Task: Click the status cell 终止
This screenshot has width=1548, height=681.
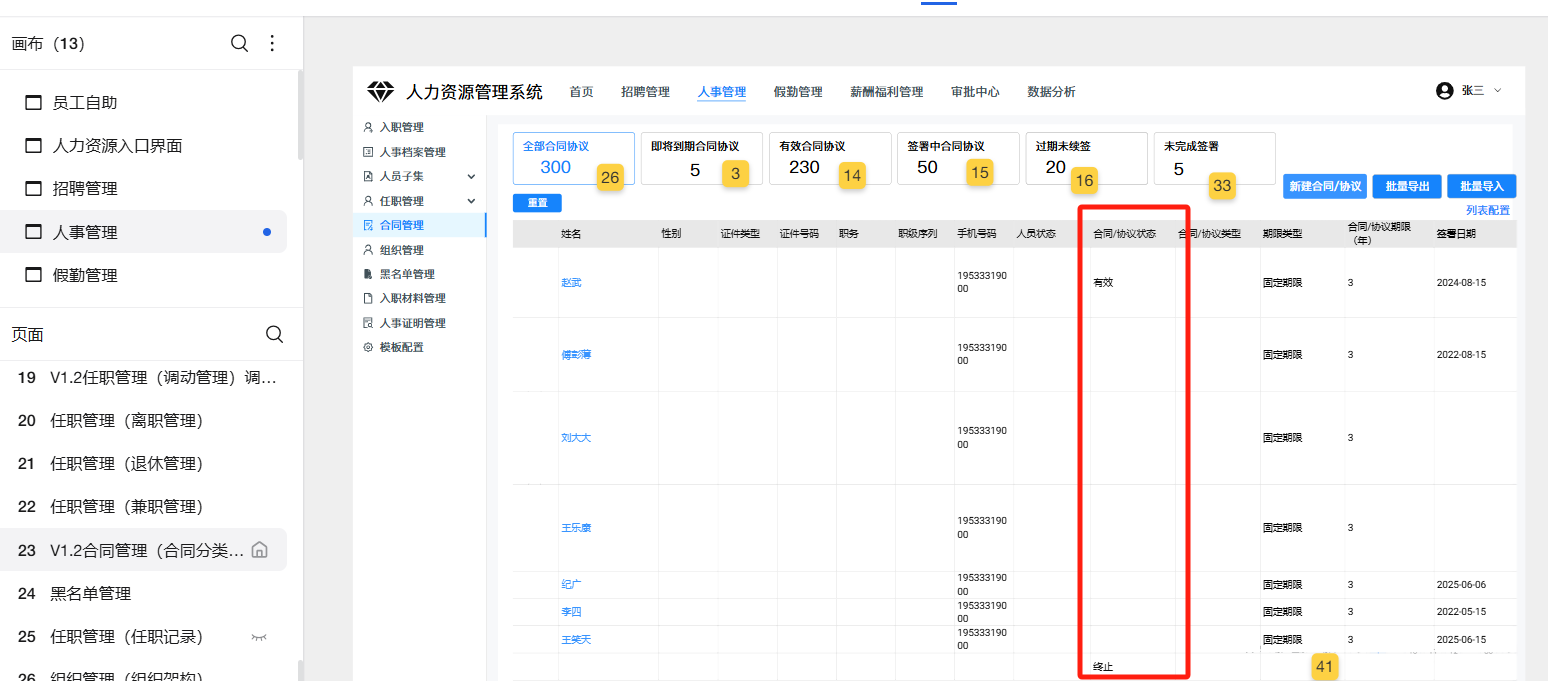Action: click(x=1103, y=667)
